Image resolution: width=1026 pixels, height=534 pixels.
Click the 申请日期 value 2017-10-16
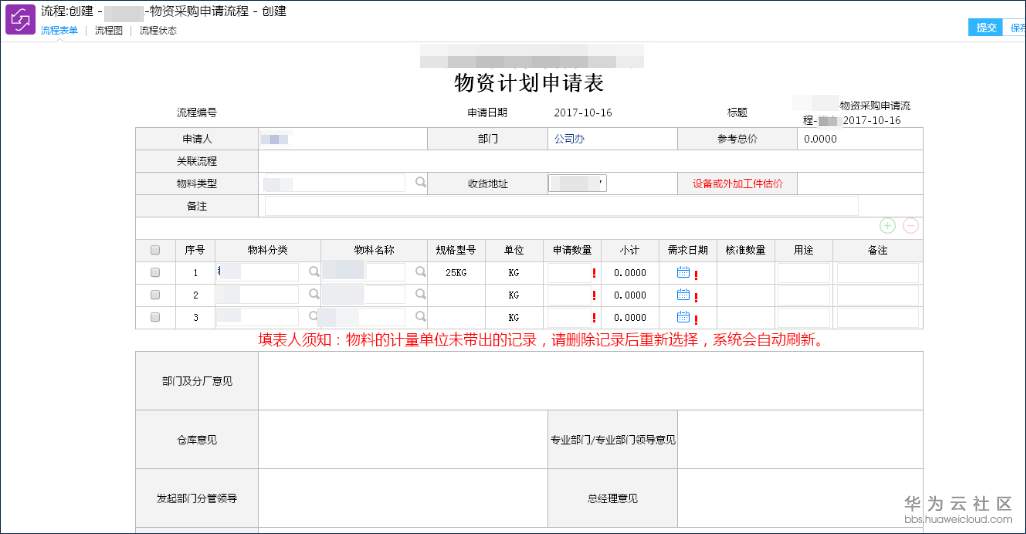click(583, 113)
